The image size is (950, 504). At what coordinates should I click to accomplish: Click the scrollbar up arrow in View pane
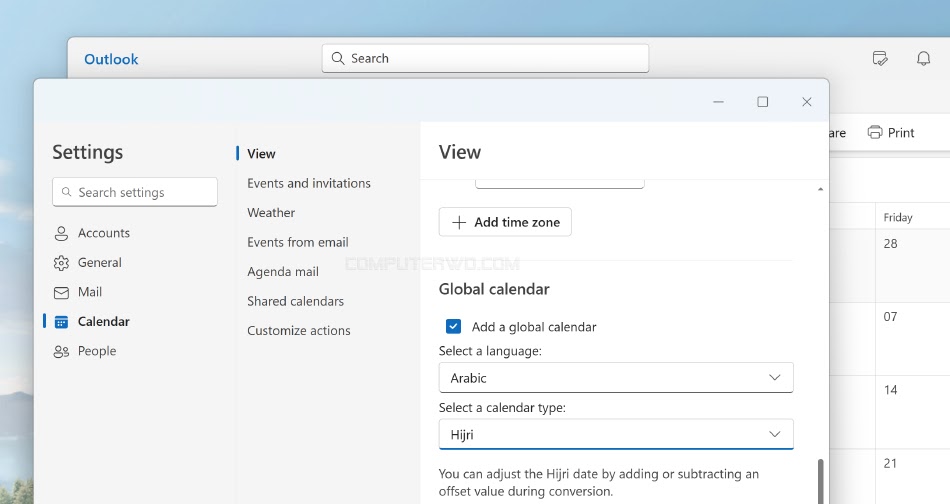pyautogui.click(x=820, y=190)
